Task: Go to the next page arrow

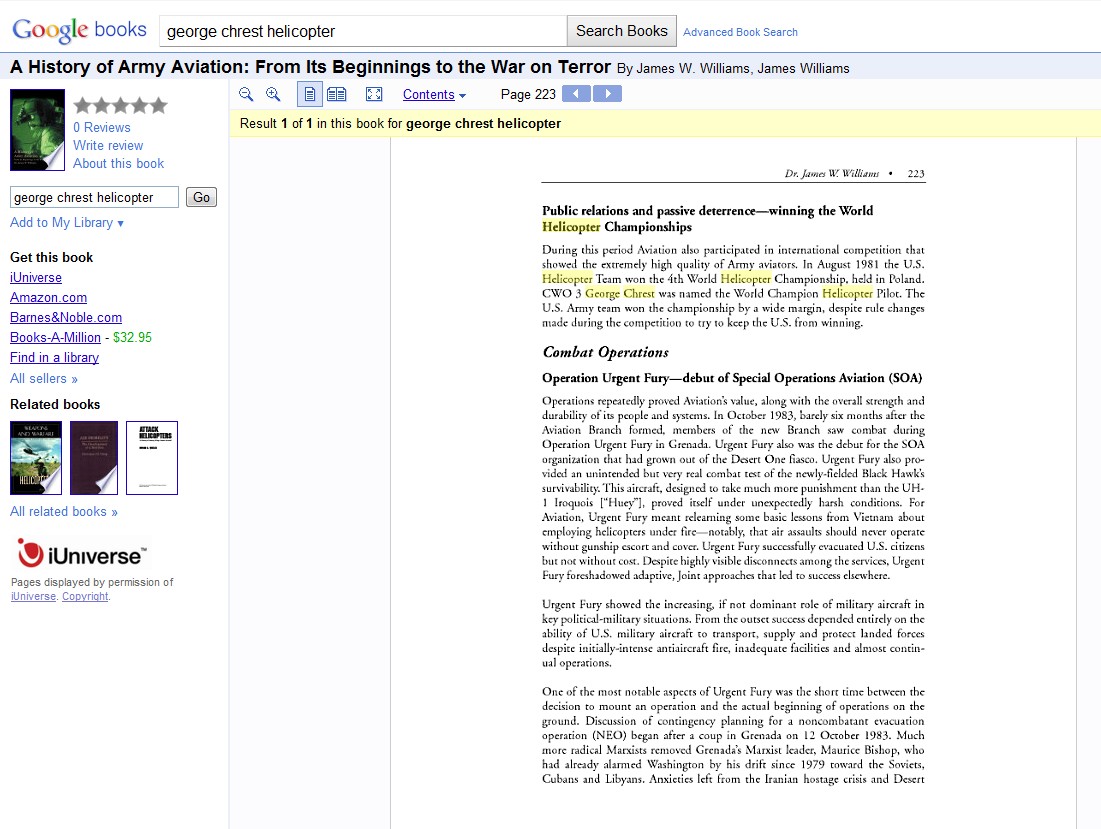Action: [607, 93]
